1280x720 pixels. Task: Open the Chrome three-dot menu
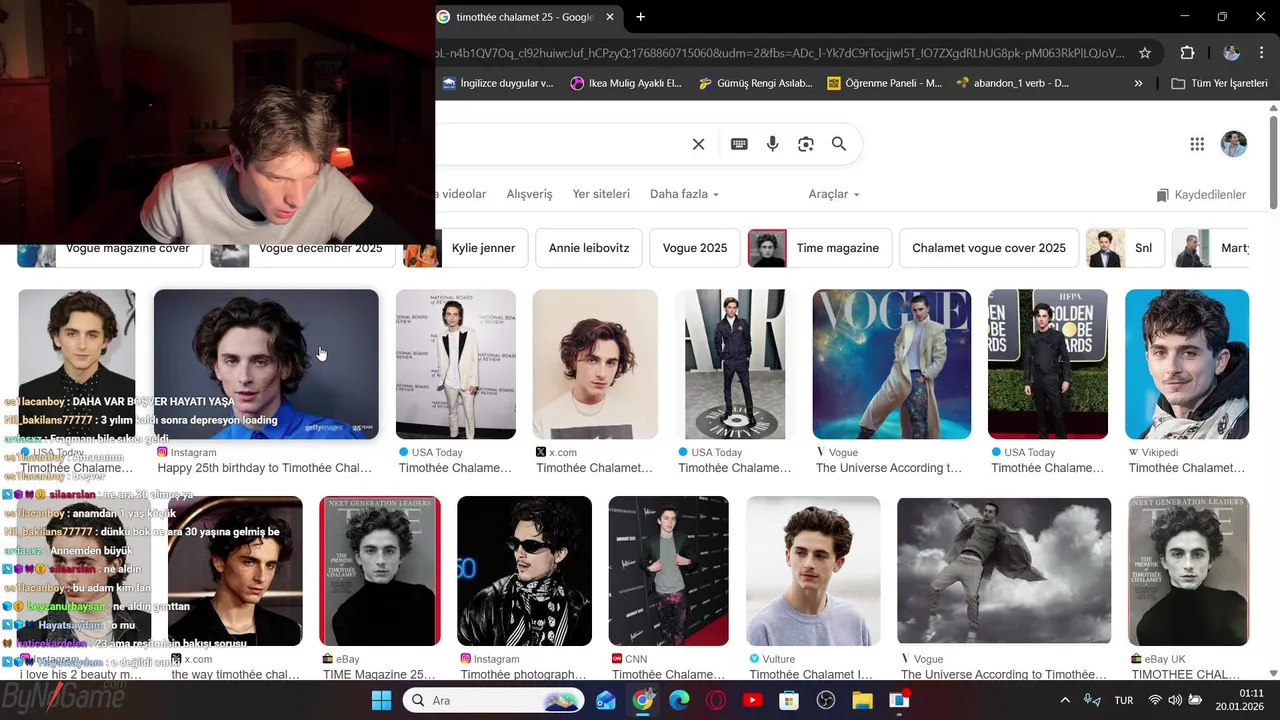click(1262, 53)
